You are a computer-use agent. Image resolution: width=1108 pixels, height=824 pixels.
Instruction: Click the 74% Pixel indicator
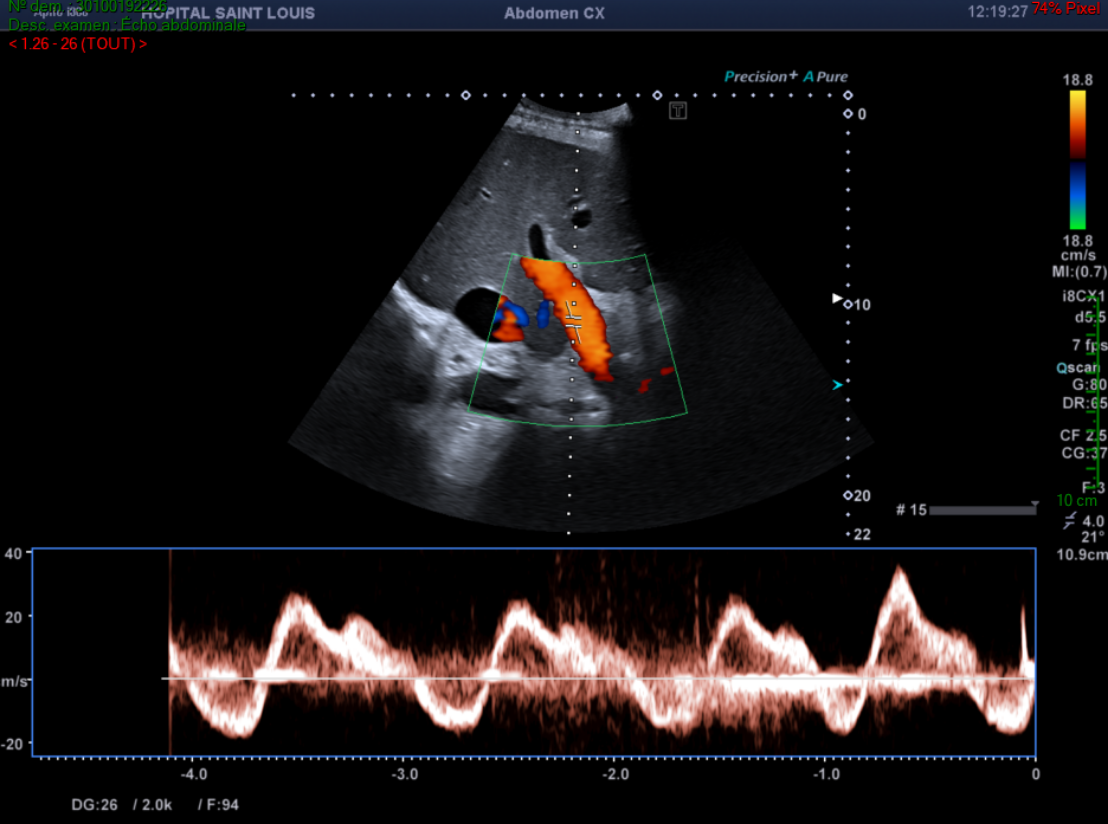pyautogui.click(x=1066, y=8)
